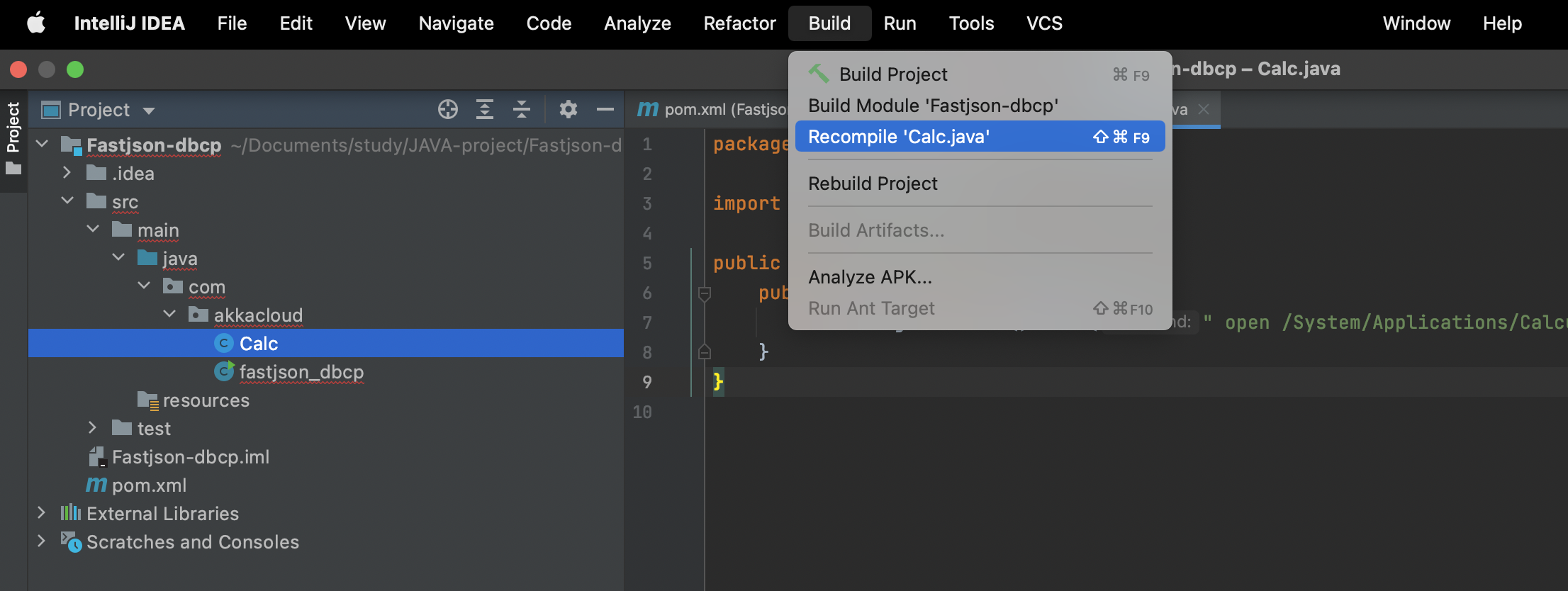Open the Project panel settings gear
This screenshot has width=1568, height=591.
[569, 109]
